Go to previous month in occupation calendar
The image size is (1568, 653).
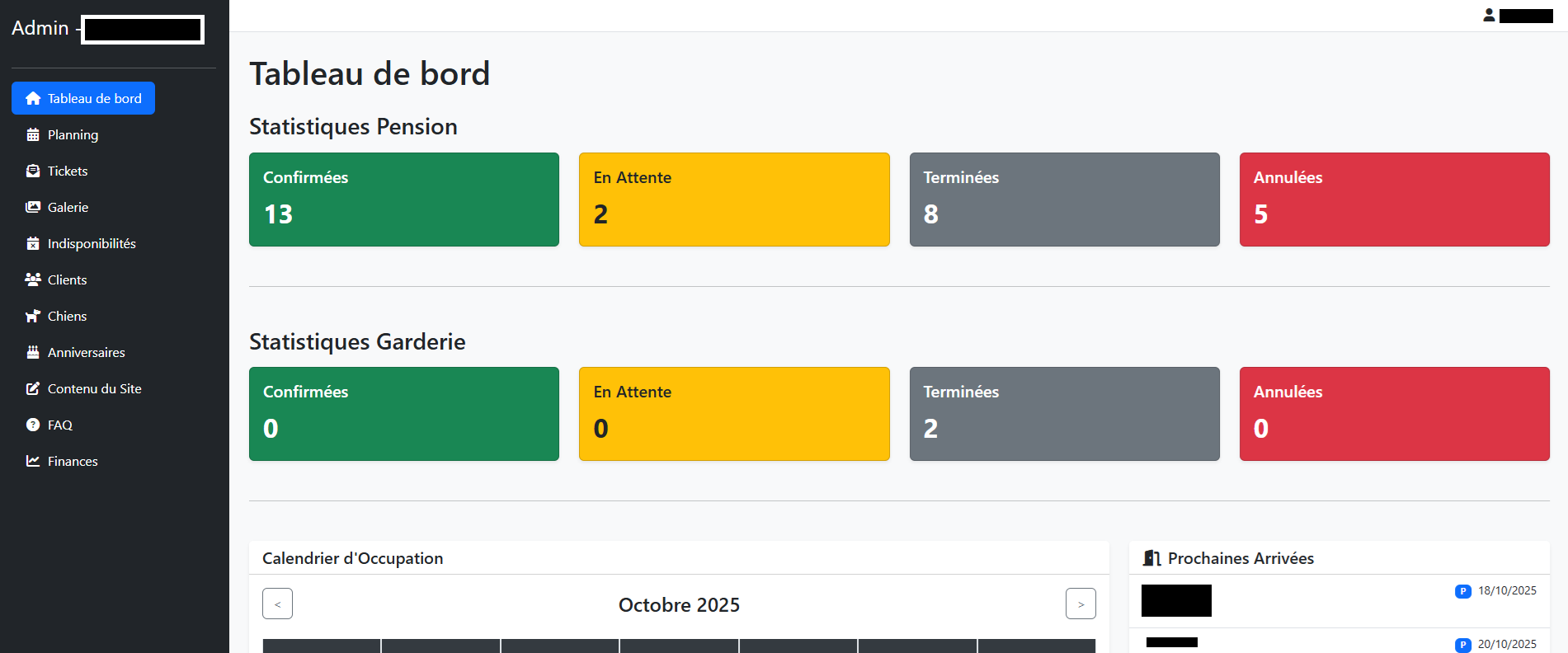tap(277, 604)
